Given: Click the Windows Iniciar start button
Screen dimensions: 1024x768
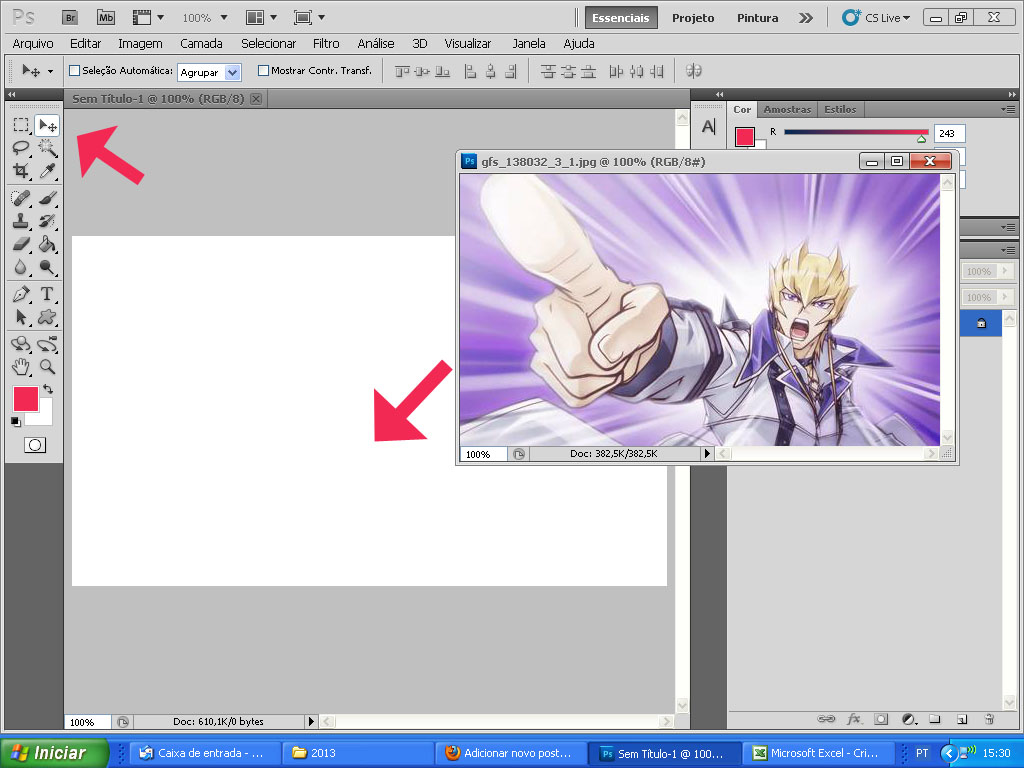Looking at the screenshot, I should click(x=53, y=753).
